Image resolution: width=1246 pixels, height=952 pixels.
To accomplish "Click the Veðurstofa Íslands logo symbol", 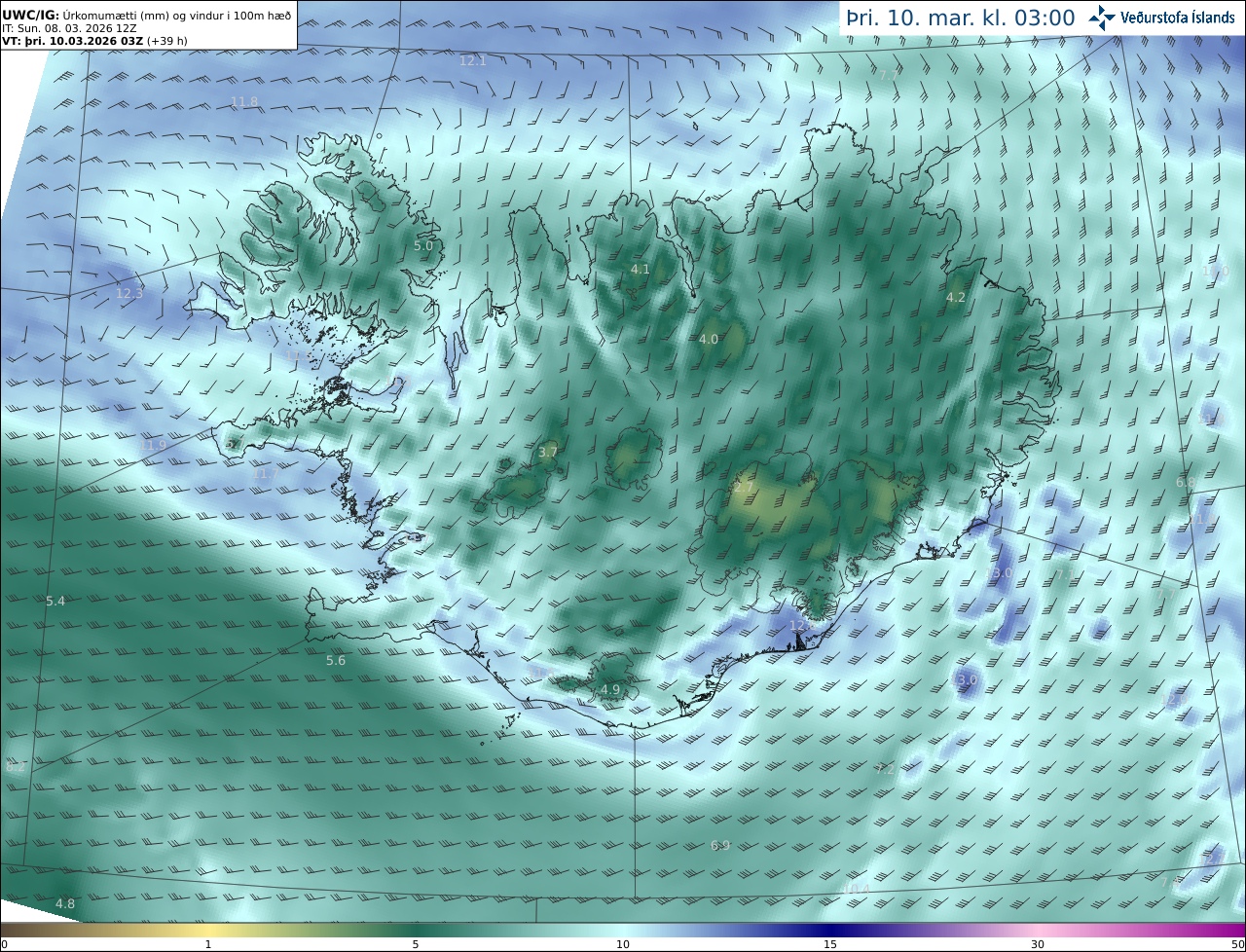I will 1103,18.
